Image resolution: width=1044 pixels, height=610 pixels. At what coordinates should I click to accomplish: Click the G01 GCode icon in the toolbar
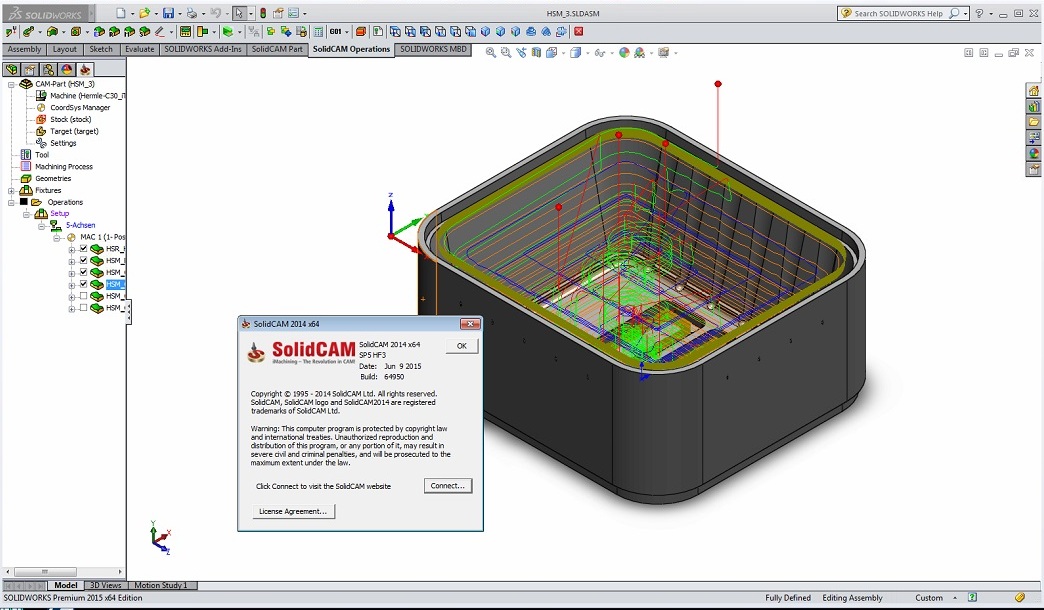click(x=336, y=31)
